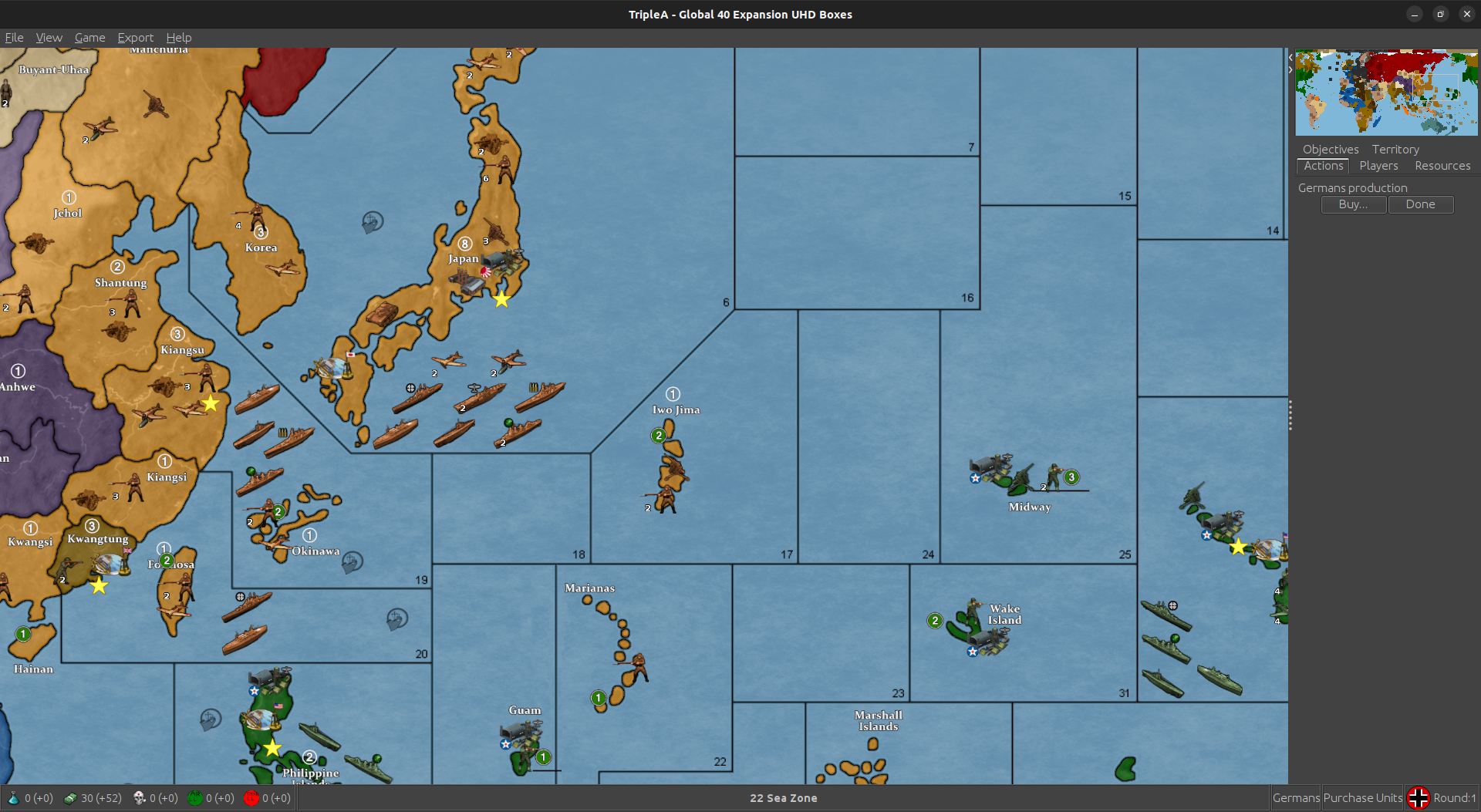Click the world minimap thumbnail
The height and width of the screenshot is (812, 1481).
(1386, 93)
